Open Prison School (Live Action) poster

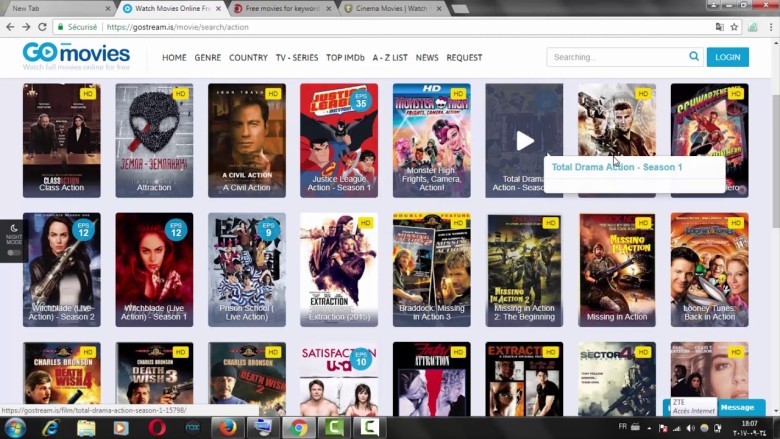tap(247, 270)
